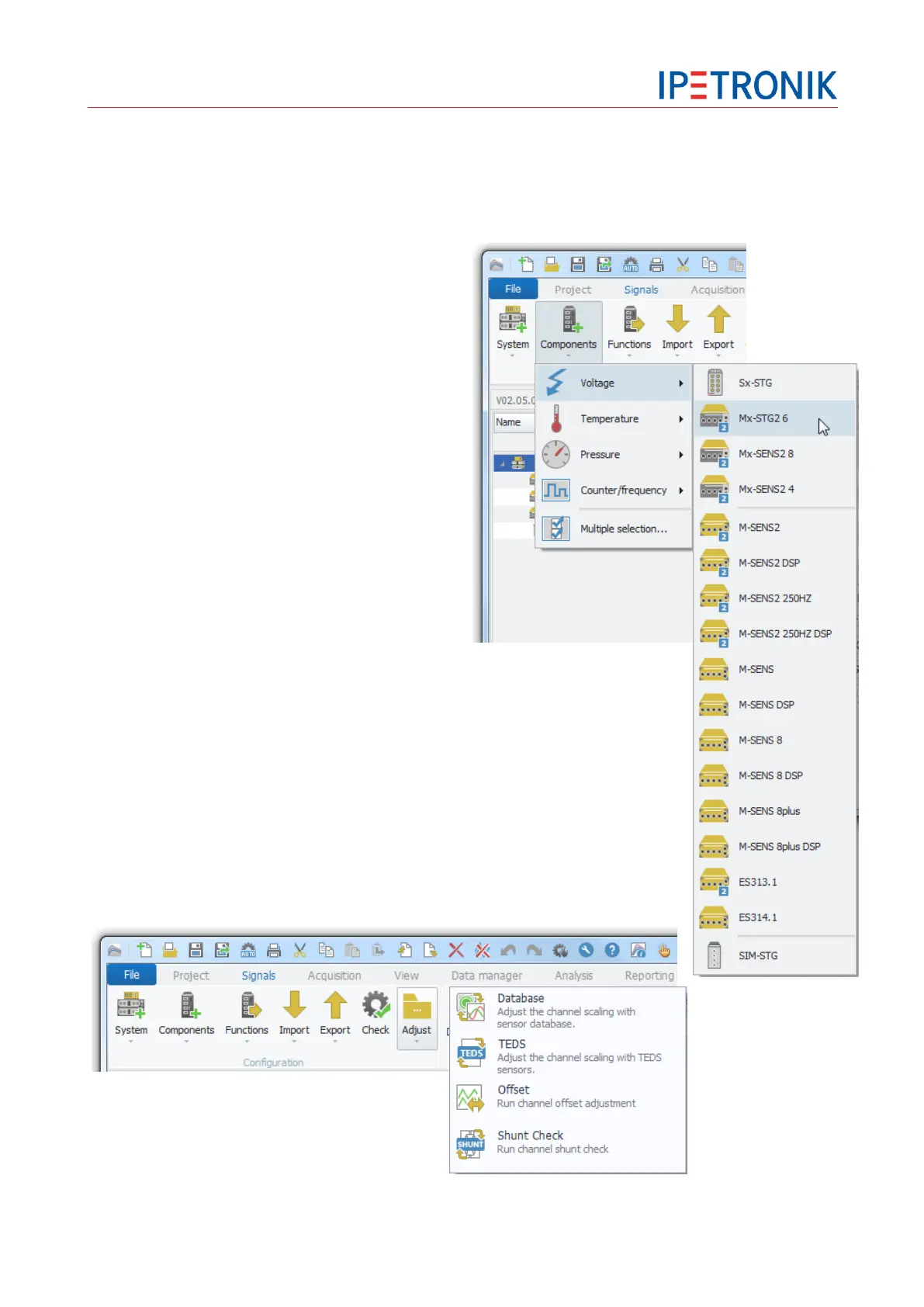Switch to Reporting tab
This screenshot has width=924, height=1307.
pos(649,976)
